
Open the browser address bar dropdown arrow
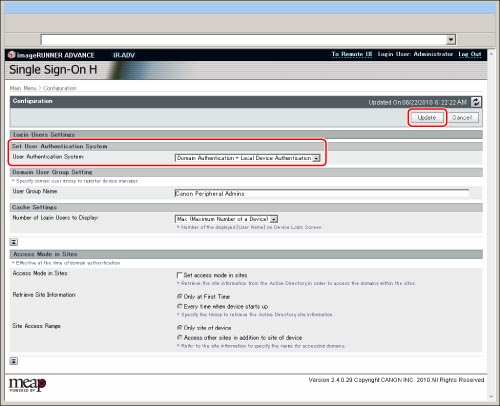pyautogui.click(x=451, y=40)
